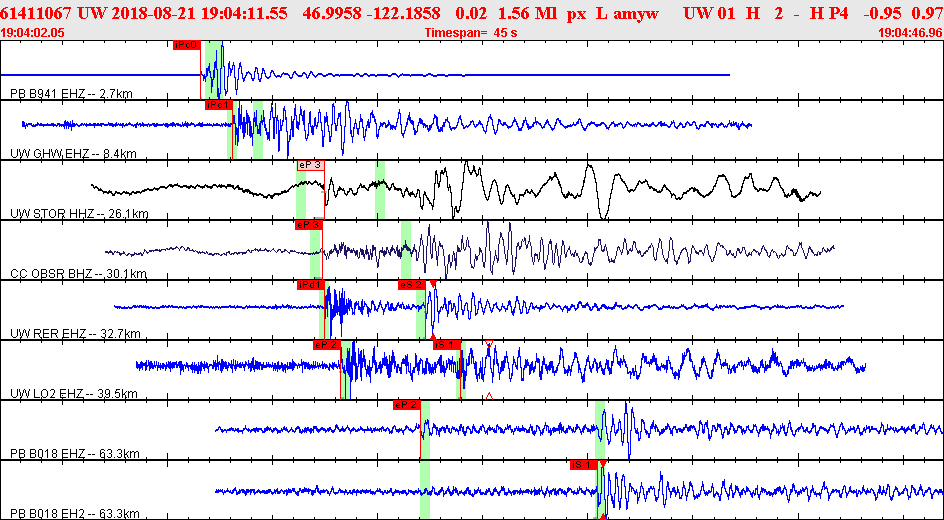Click the eP 2 pick flag on LO2

(327, 345)
